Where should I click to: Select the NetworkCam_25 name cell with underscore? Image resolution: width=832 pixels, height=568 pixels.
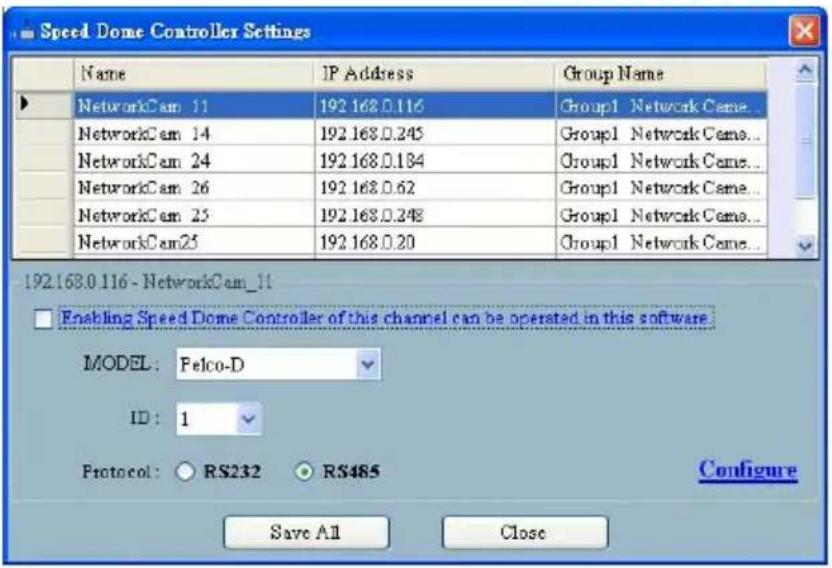(194, 215)
